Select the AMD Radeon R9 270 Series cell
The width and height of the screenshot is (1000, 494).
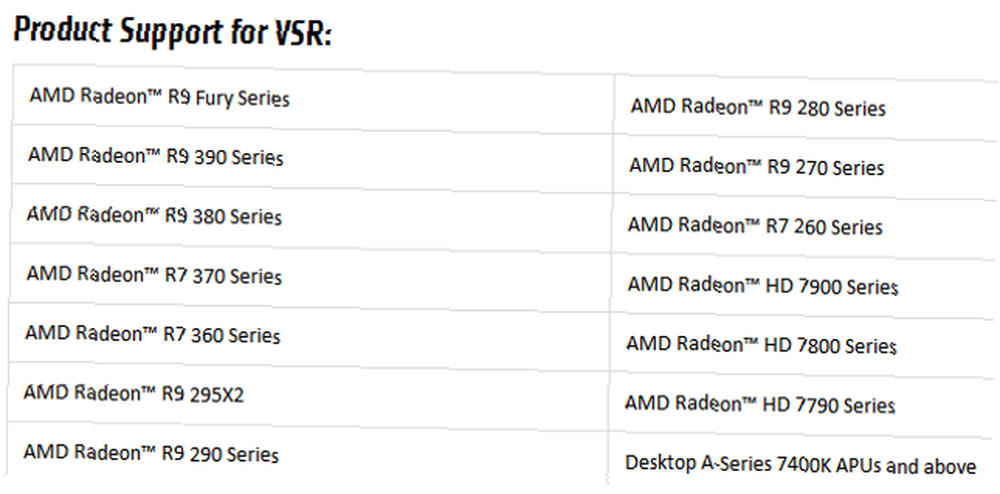pyautogui.click(x=806, y=167)
